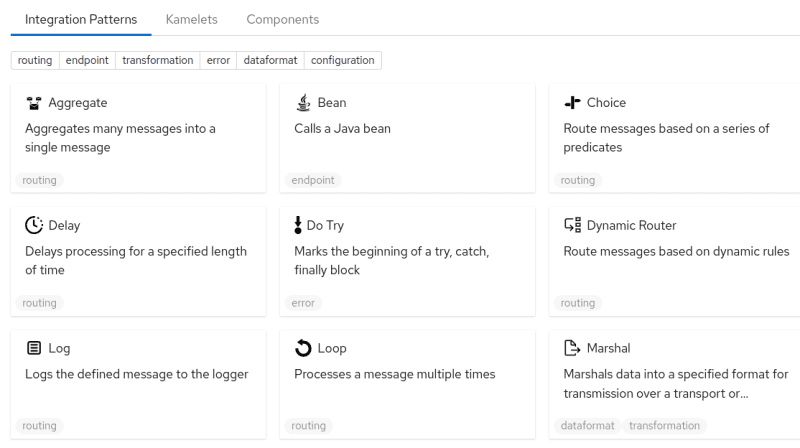Viewport: 800px width, 448px height.
Task: Toggle the routing filter tag
Action: tap(35, 60)
